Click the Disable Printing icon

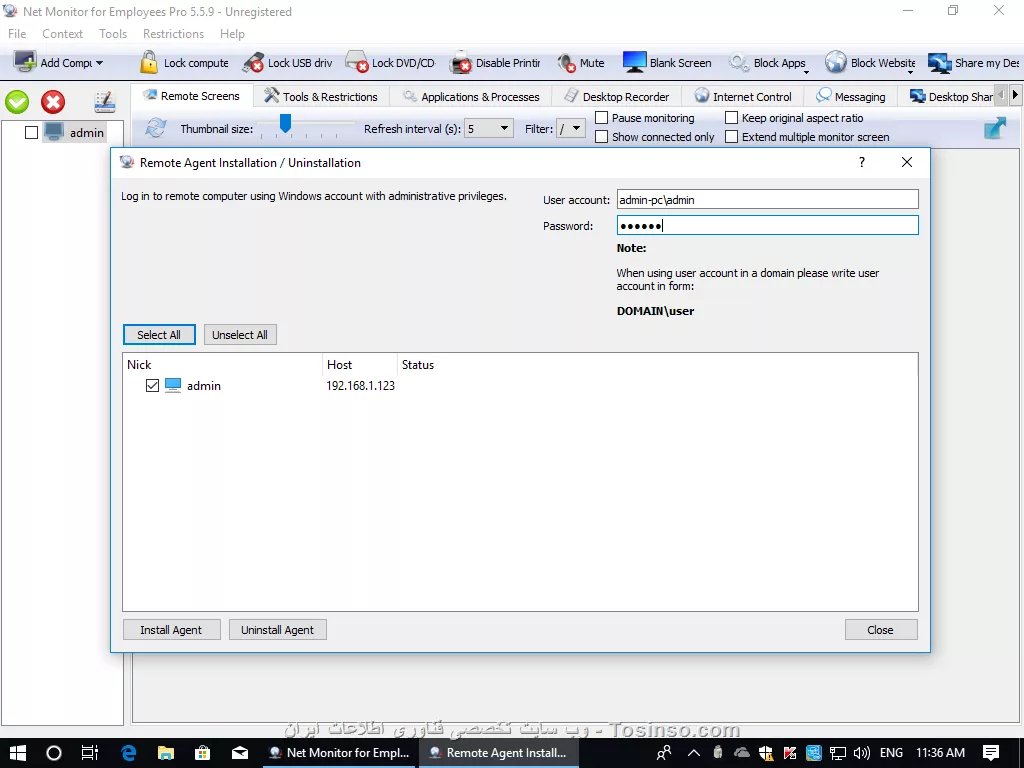461,63
